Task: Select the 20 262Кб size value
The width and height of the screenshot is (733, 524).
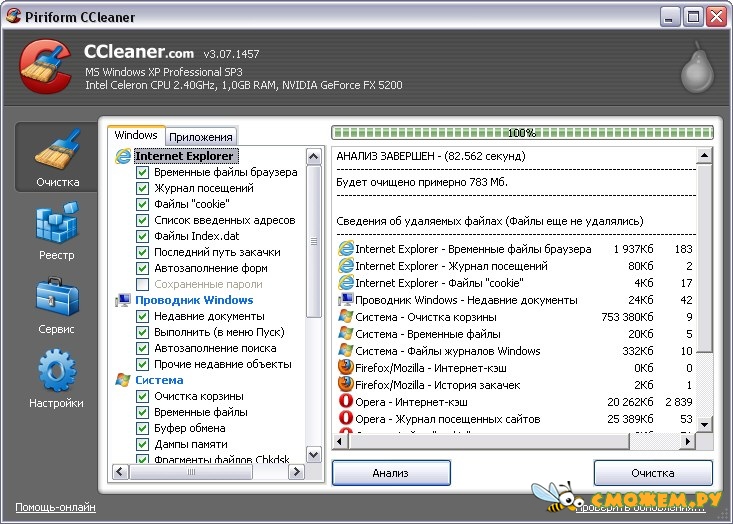Action: 630,402
